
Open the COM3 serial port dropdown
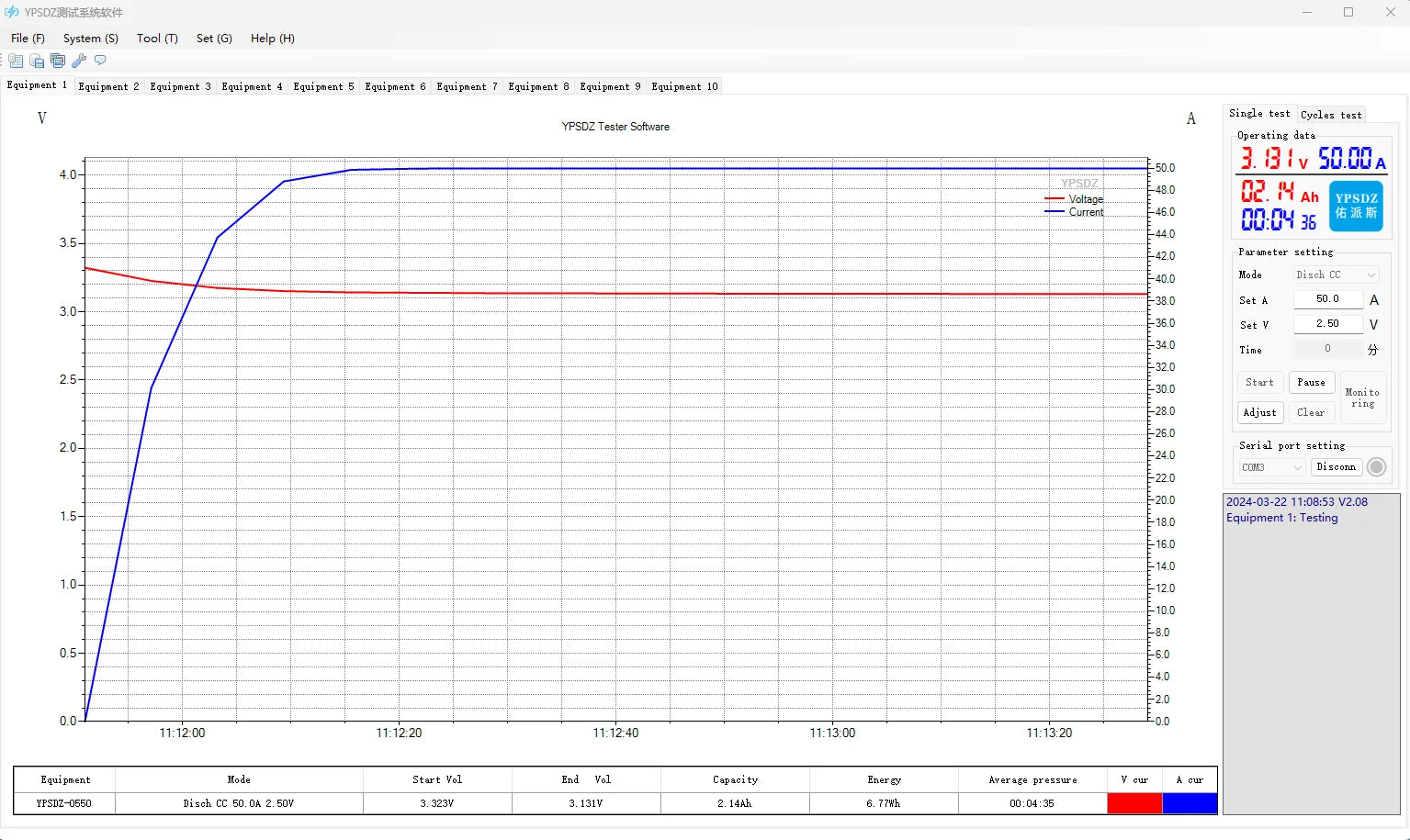point(1271,467)
